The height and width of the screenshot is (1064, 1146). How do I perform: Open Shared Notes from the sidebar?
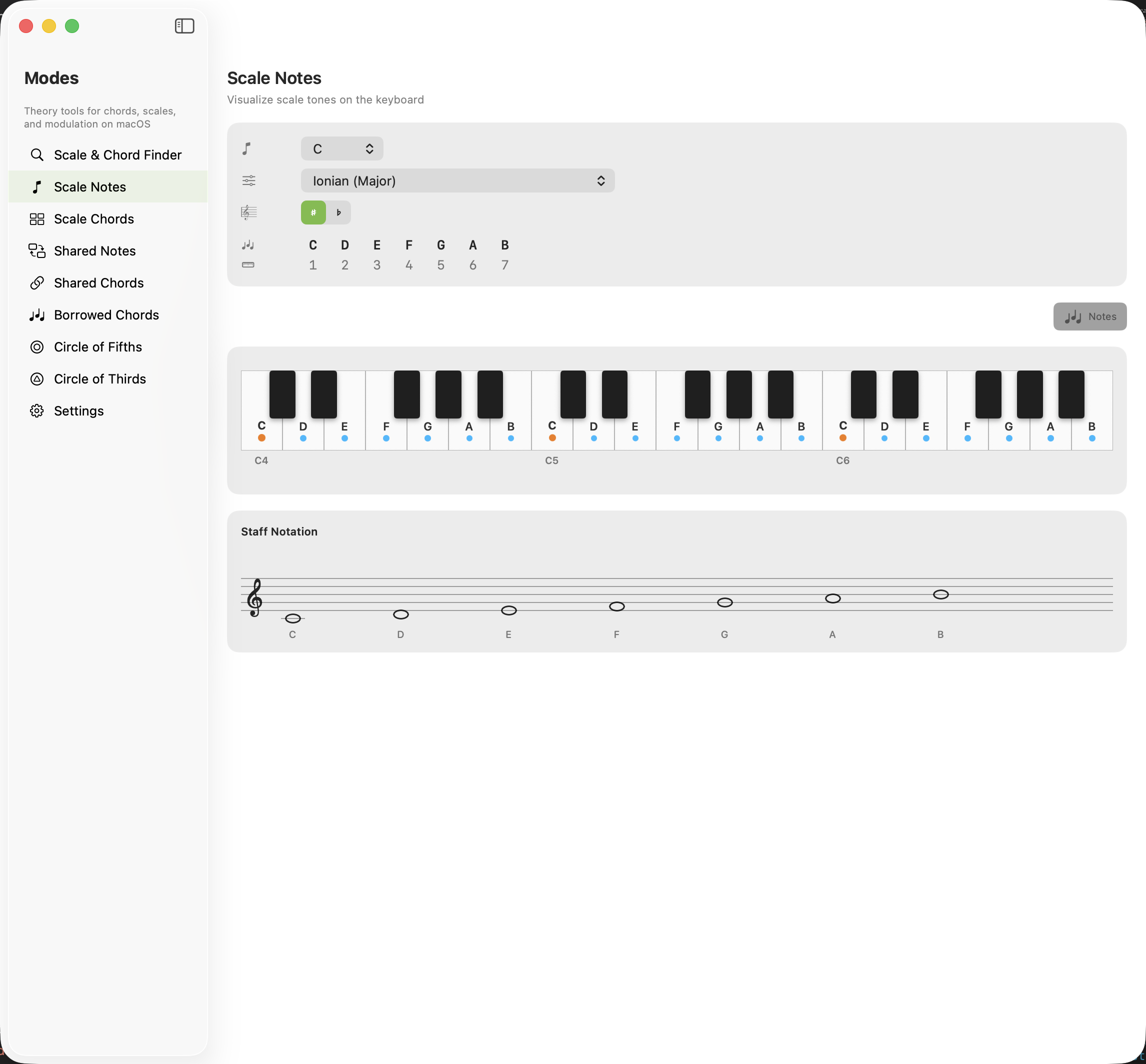[95, 251]
